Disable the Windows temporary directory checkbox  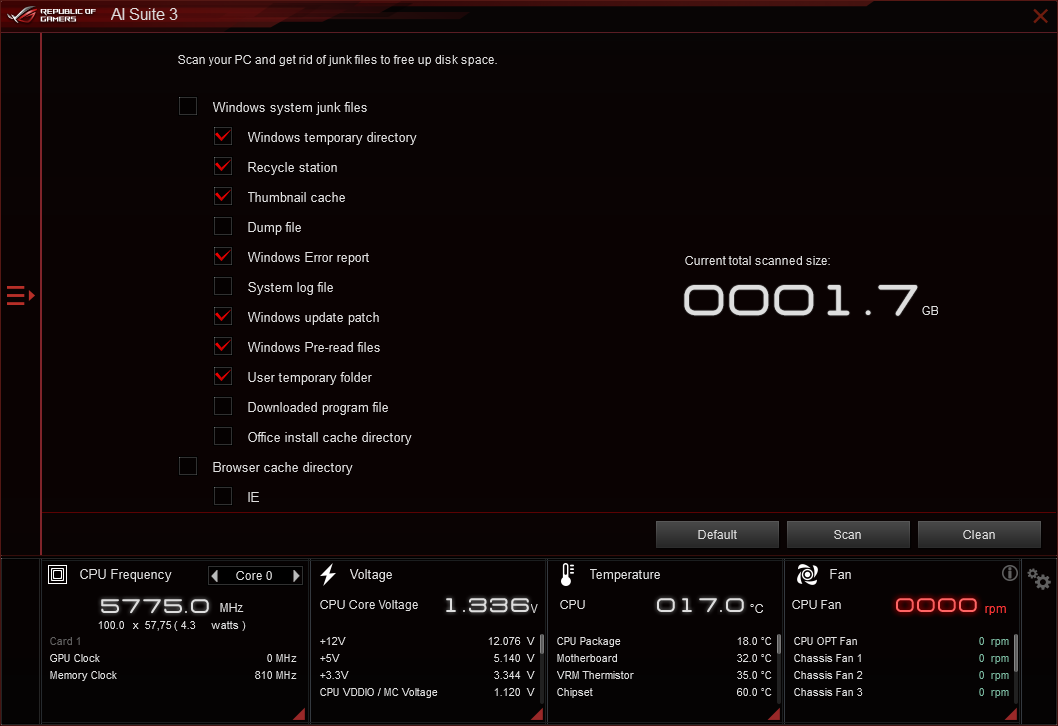[222, 136]
